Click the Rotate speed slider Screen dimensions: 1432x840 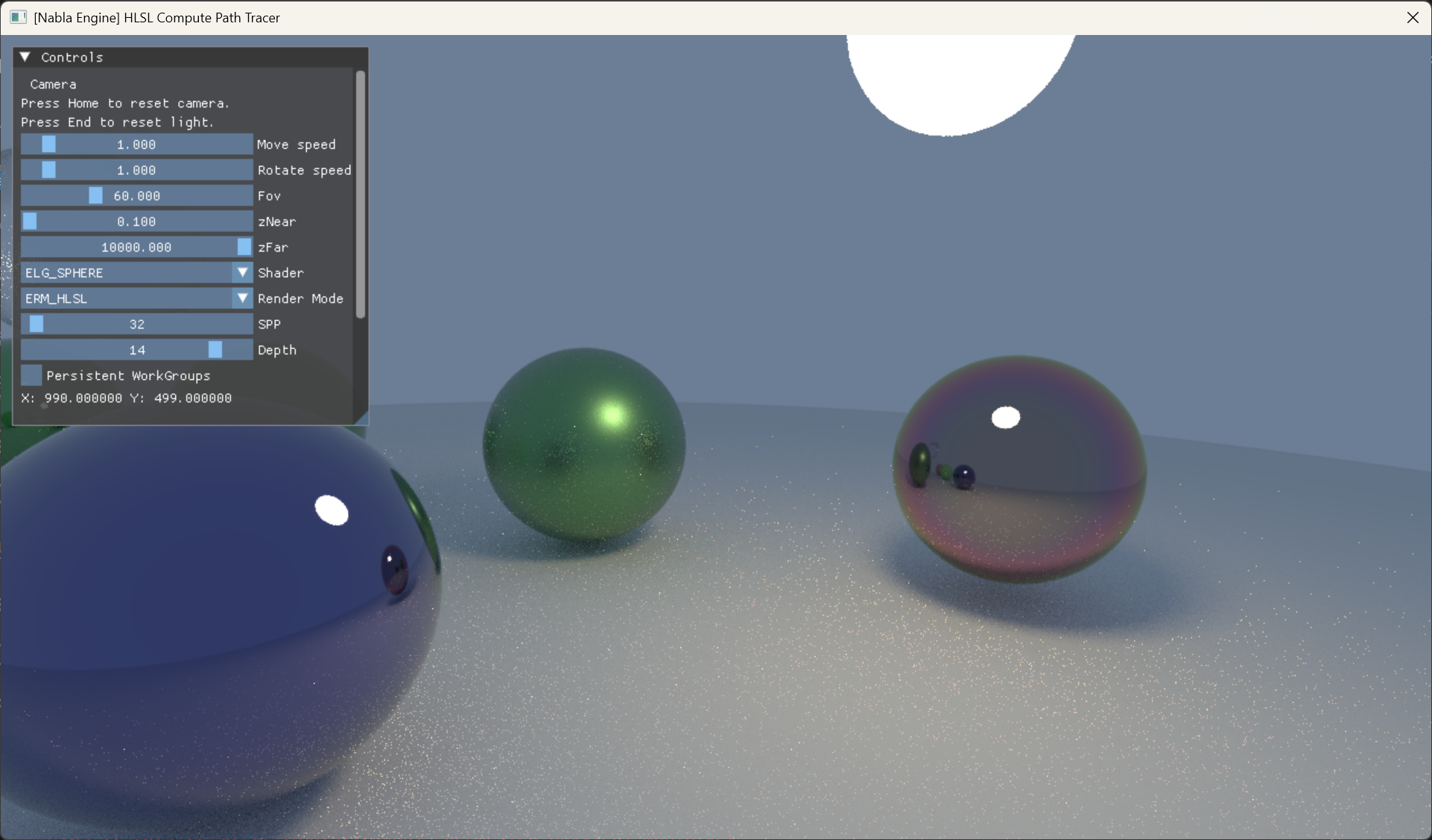pos(136,170)
